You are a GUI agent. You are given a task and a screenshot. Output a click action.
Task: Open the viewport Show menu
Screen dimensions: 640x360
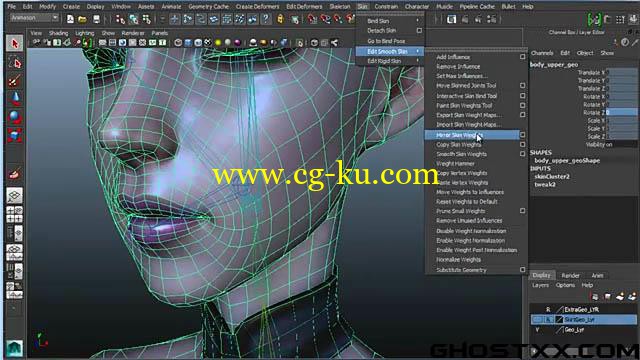point(108,33)
